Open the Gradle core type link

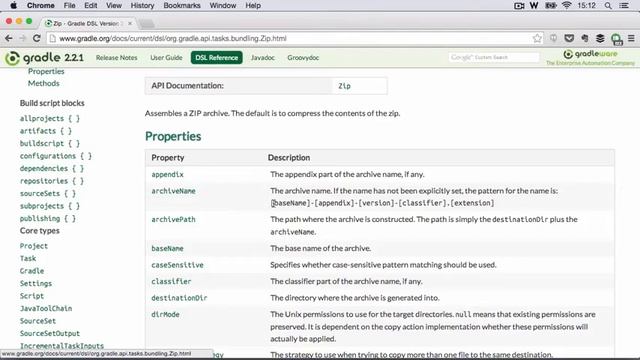click(x=32, y=271)
